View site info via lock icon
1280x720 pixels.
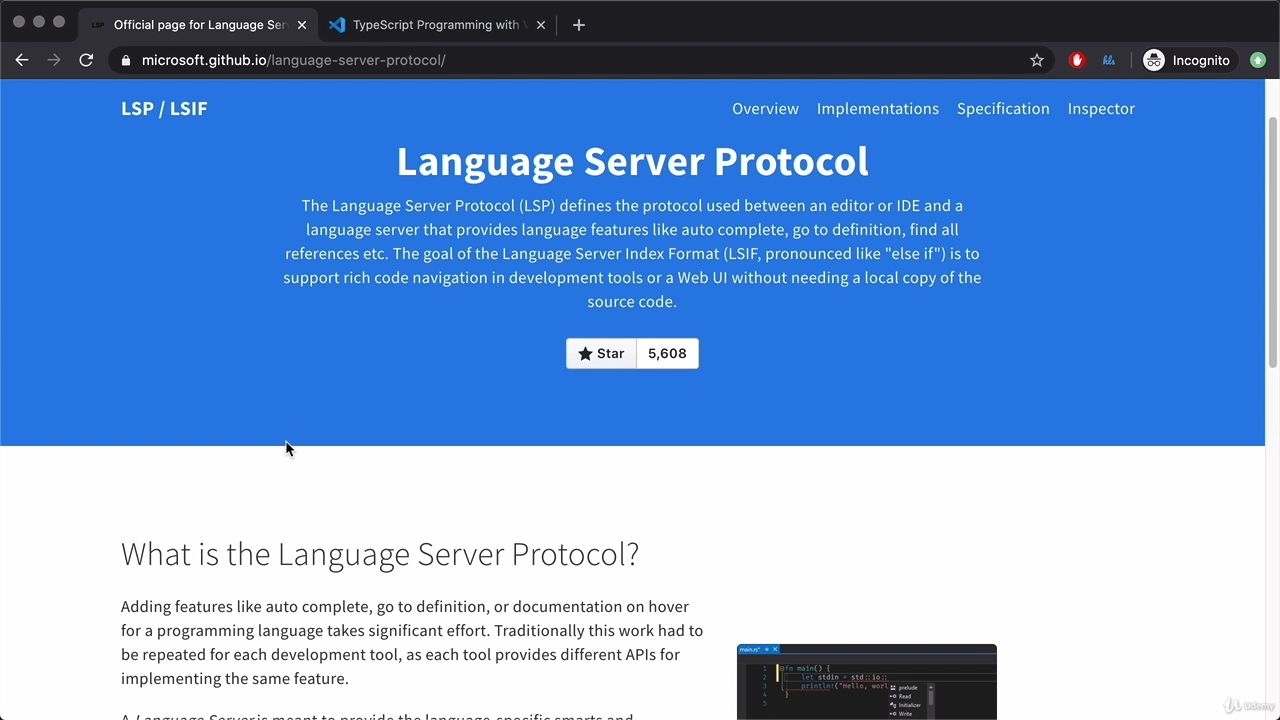point(126,60)
